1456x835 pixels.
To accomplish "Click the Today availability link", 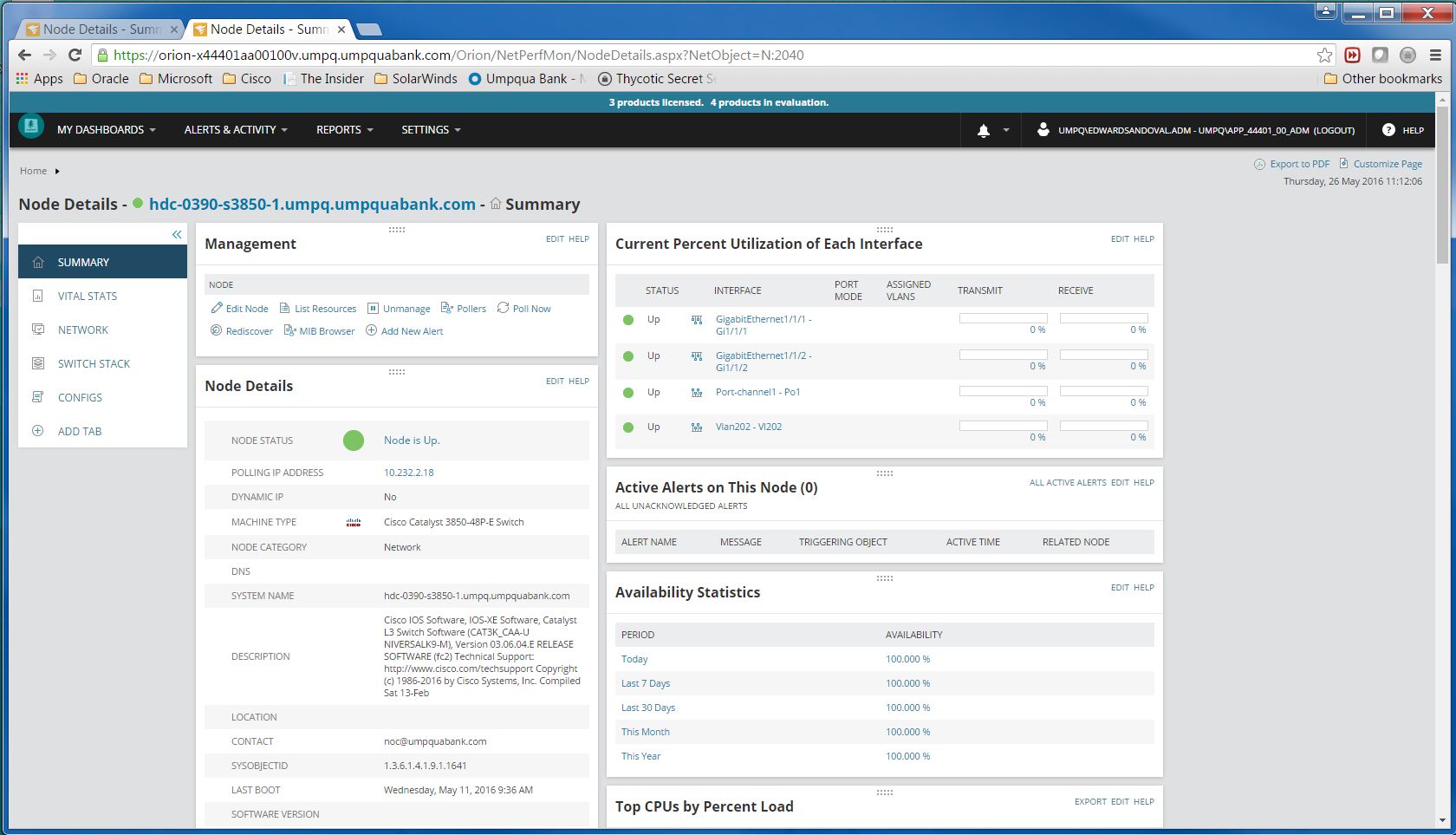I will [x=634, y=659].
